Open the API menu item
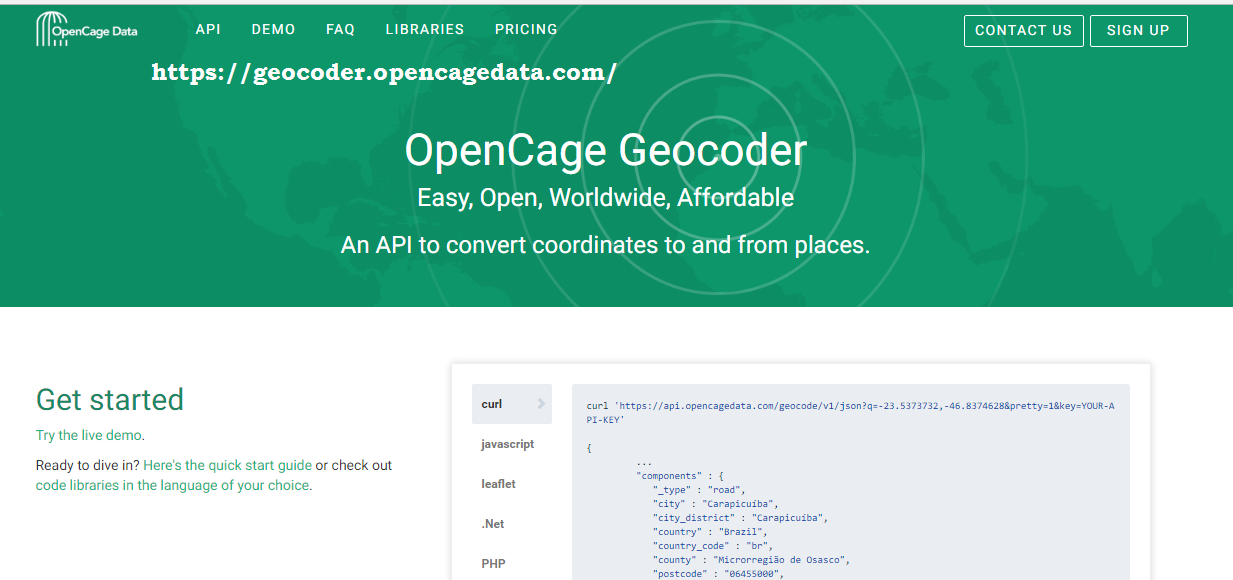This screenshot has height=580, width=1233. click(x=208, y=29)
